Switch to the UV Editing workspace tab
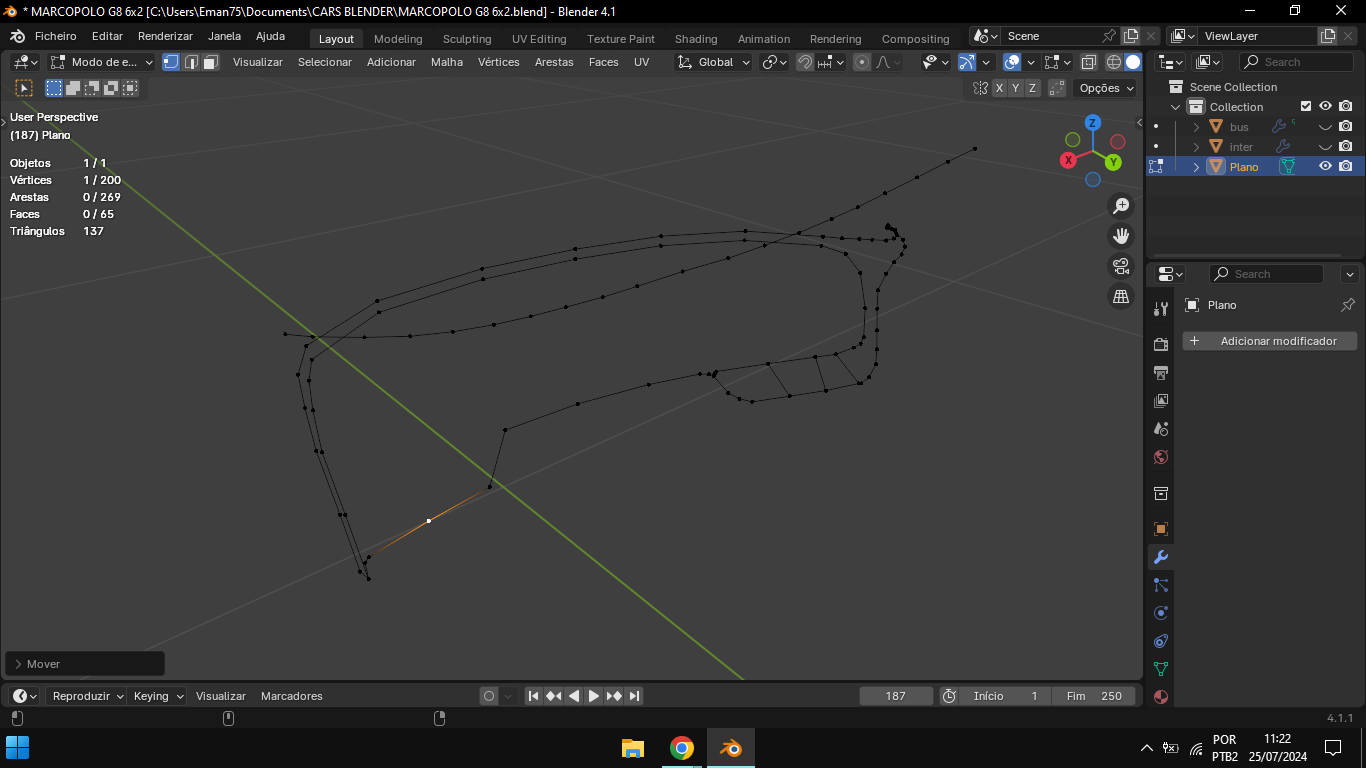1366x768 pixels. 539,39
